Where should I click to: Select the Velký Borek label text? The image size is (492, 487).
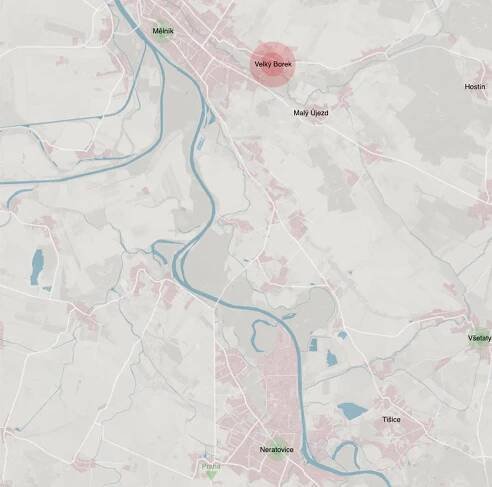click(273, 64)
